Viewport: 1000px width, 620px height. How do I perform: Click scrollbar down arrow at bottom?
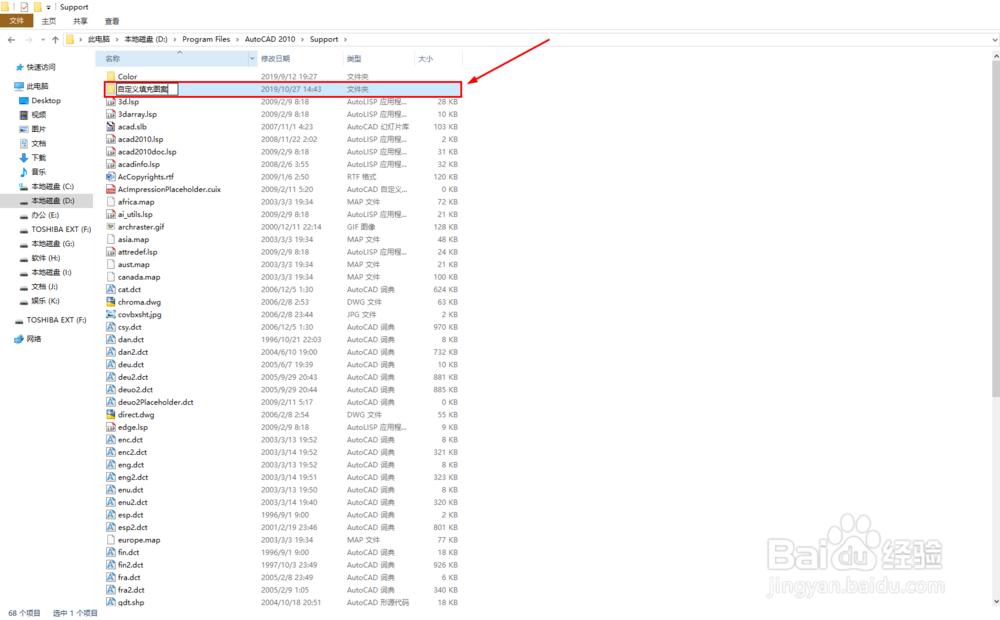pyautogui.click(x=996, y=602)
